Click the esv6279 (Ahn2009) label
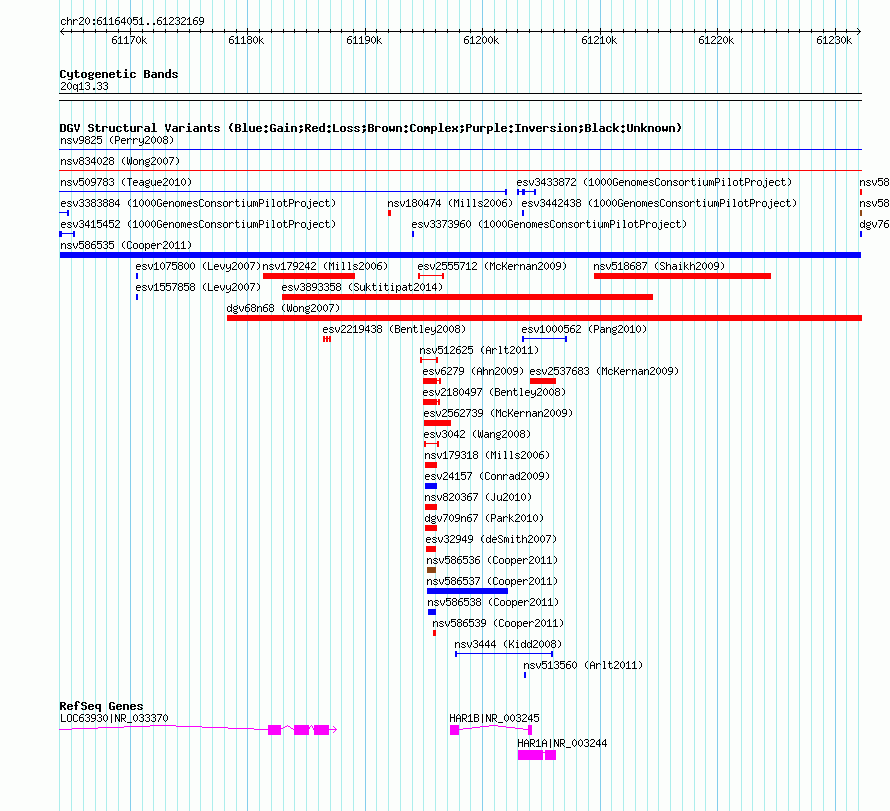Image resolution: width=890 pixels, height=811 pixels. (x=473, y=371)
